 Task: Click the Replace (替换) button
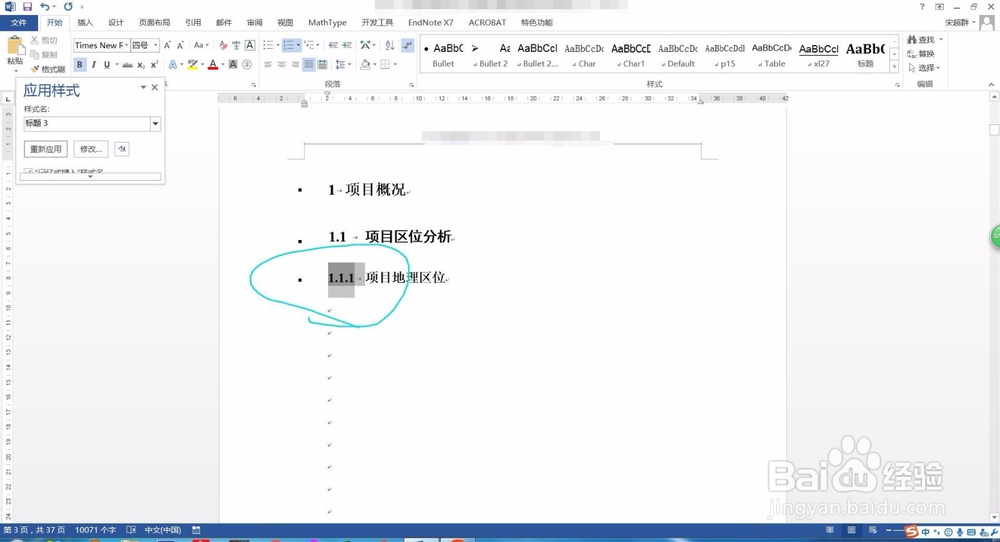921,54
